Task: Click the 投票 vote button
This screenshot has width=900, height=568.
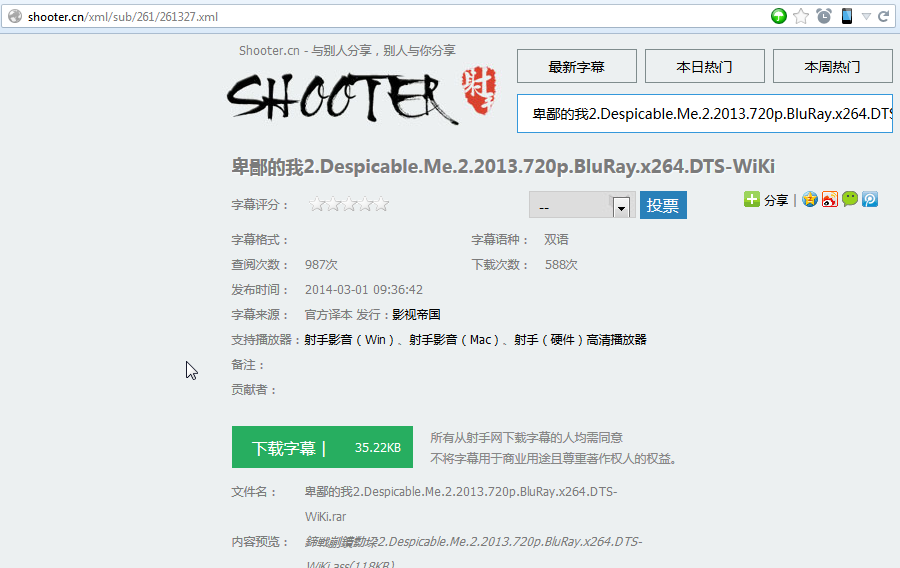Action: click(x=663, y=205)
